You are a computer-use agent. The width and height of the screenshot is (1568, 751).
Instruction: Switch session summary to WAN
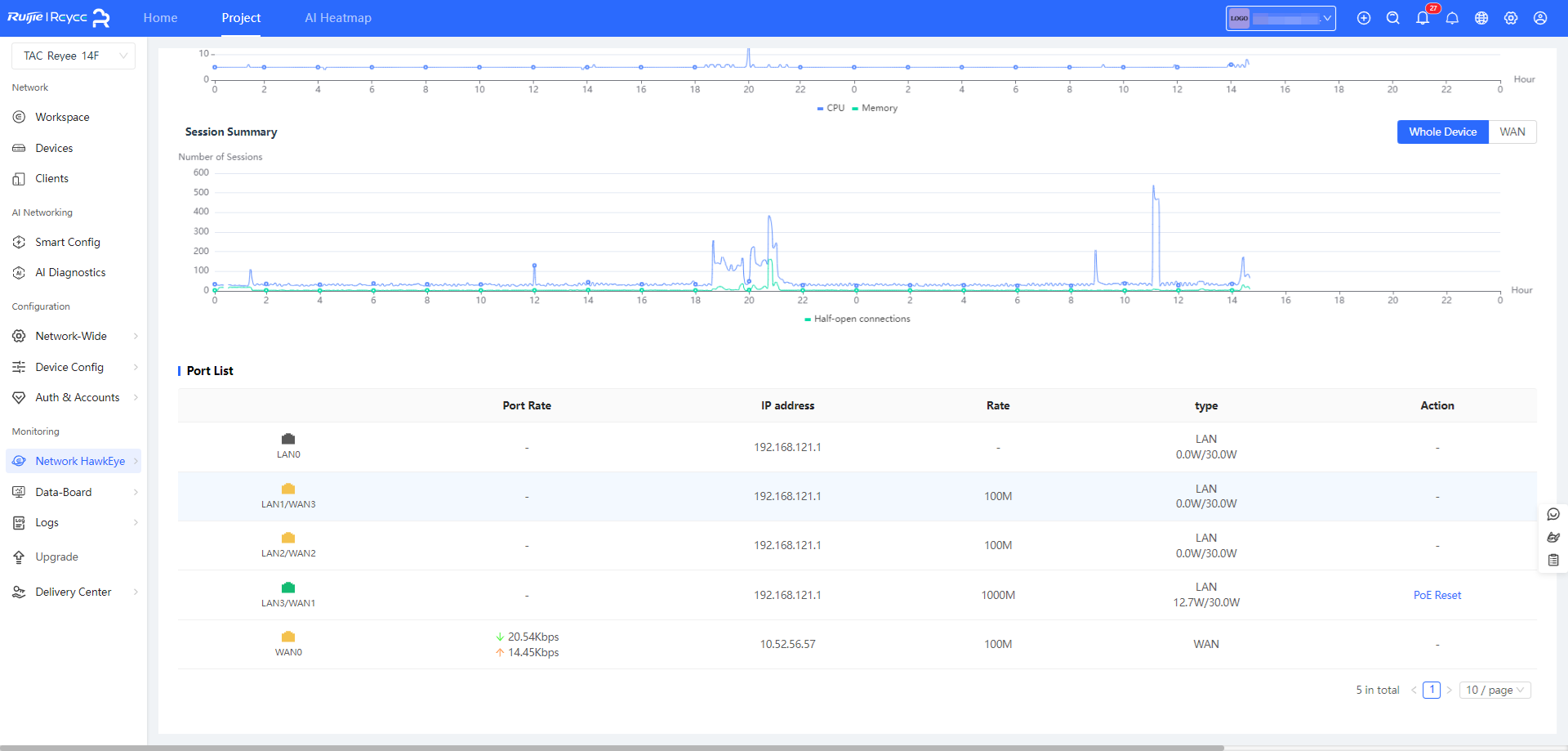pyautogui.click(x=1512, y=132)
